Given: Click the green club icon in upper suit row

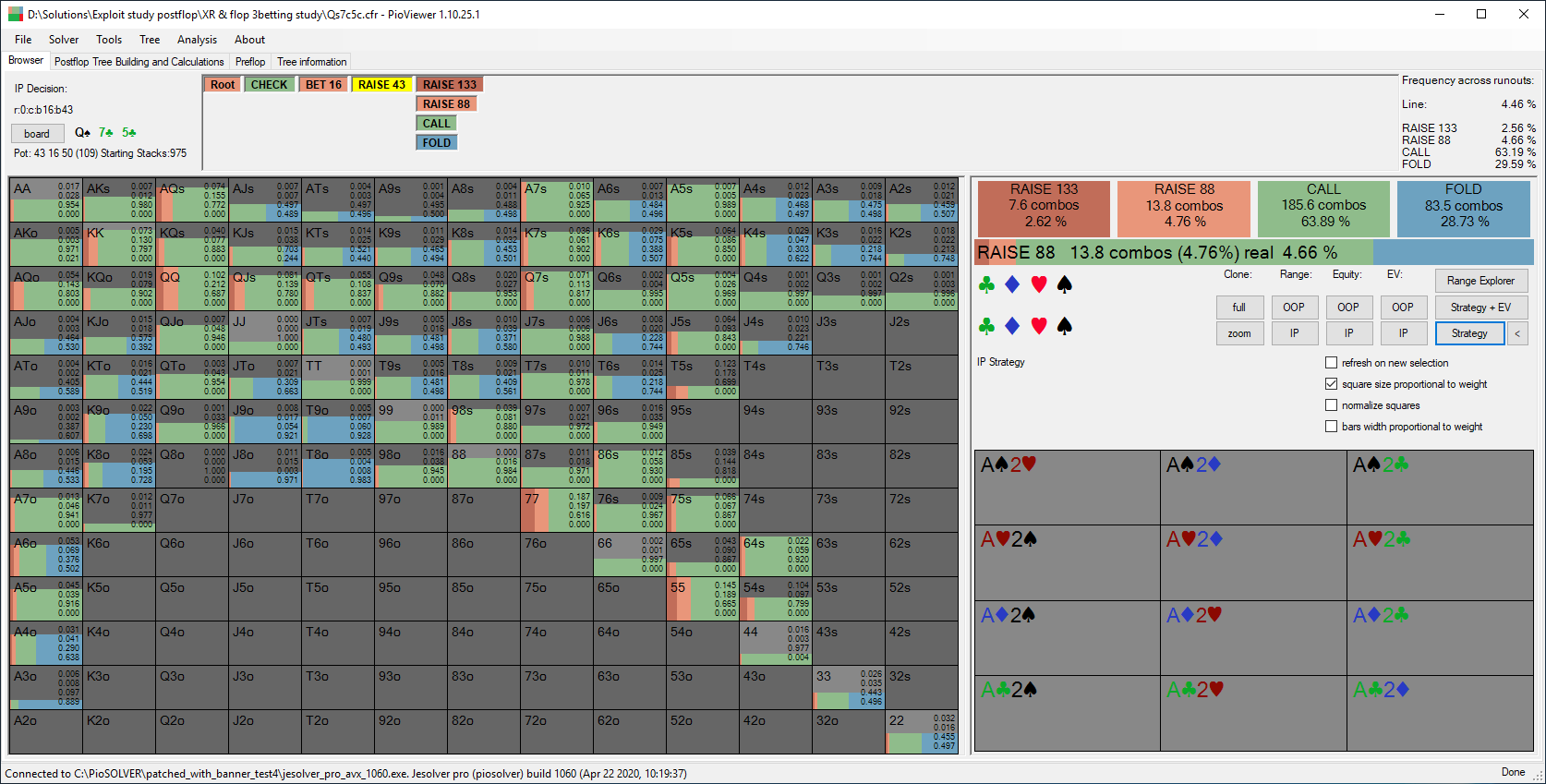Looking at the screenshot, I should click(986, 284).
